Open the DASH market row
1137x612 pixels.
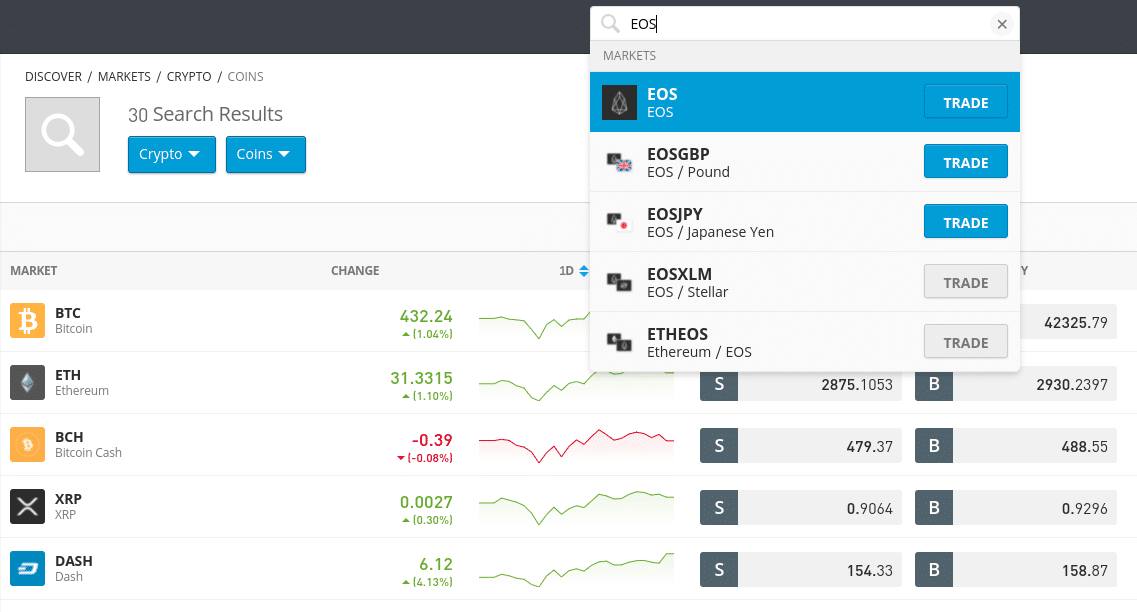568,568
